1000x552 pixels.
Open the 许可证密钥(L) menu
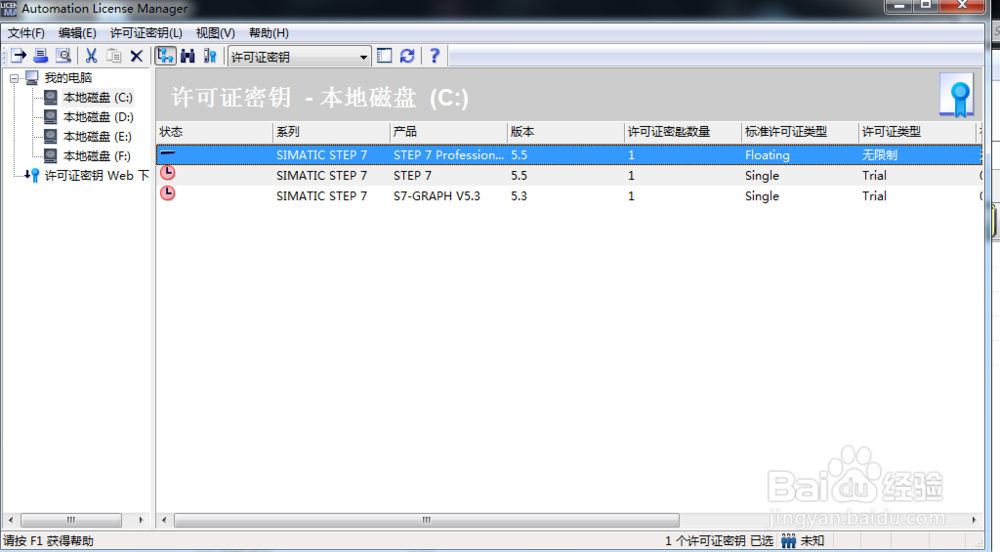tap(146, 33)
